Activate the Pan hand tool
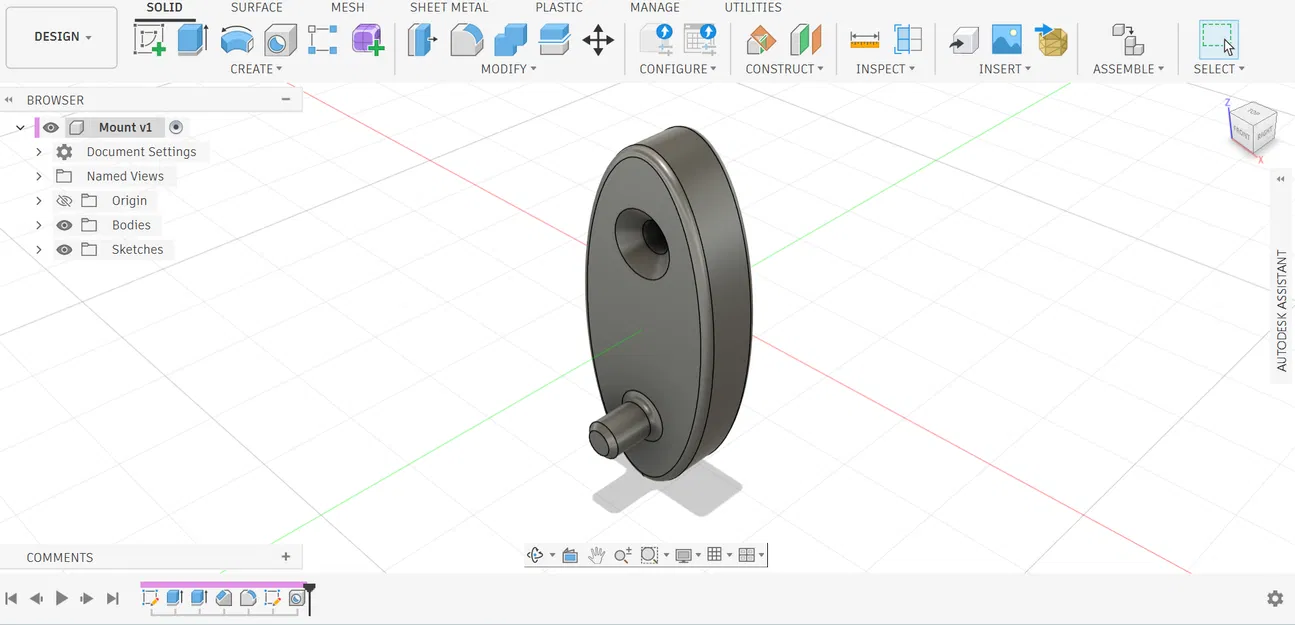 (x=597, y=555)
